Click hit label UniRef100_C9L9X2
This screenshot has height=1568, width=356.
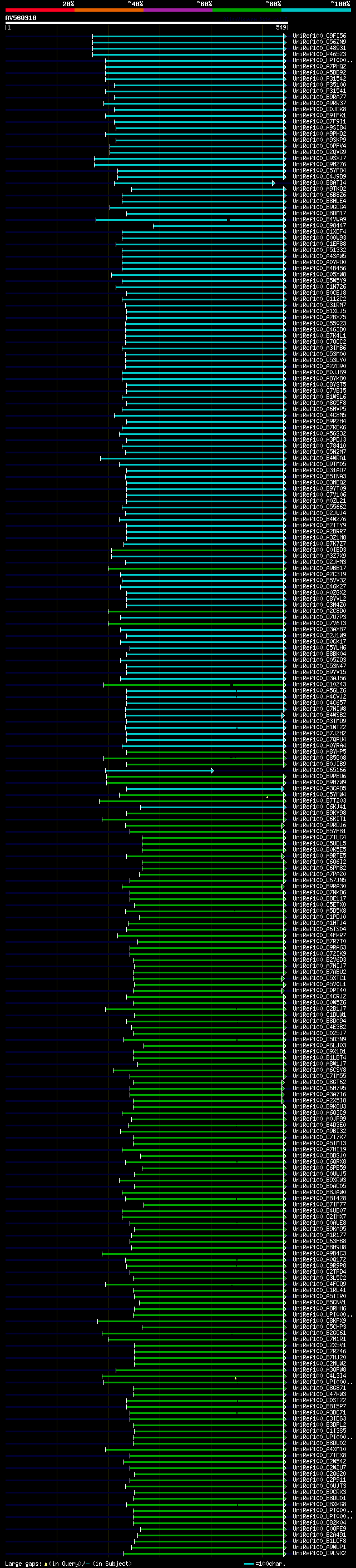pyautogui.click(x=319, y=1554)
